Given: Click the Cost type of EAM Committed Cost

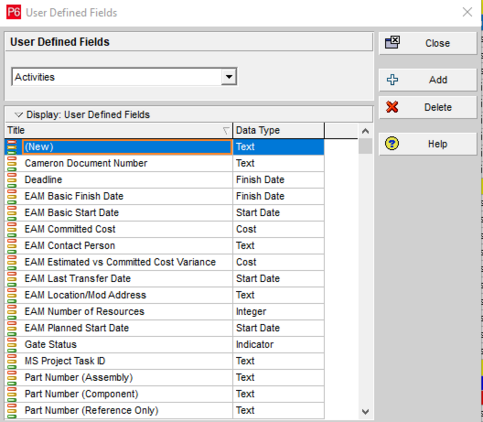Looking at the screenshot, I should pos(278,229).
